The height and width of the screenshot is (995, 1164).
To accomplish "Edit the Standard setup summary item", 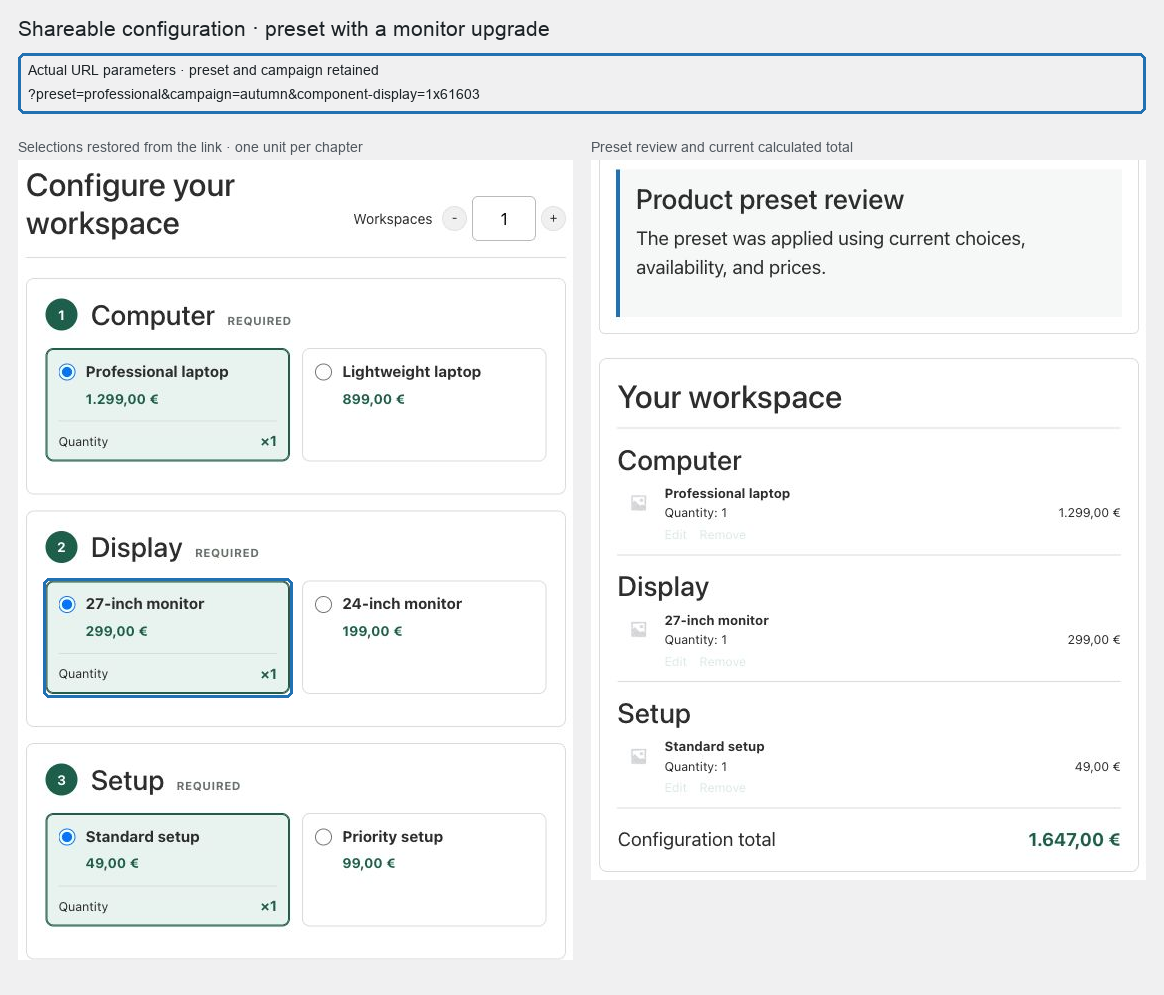I will tap(676, 788).
